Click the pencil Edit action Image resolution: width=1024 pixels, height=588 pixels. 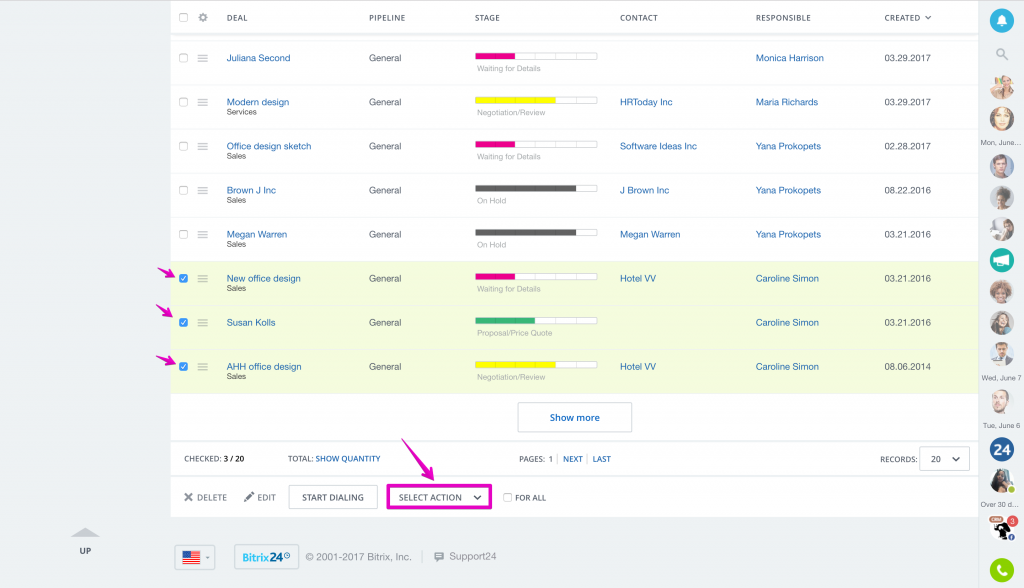tap(260, 497)
